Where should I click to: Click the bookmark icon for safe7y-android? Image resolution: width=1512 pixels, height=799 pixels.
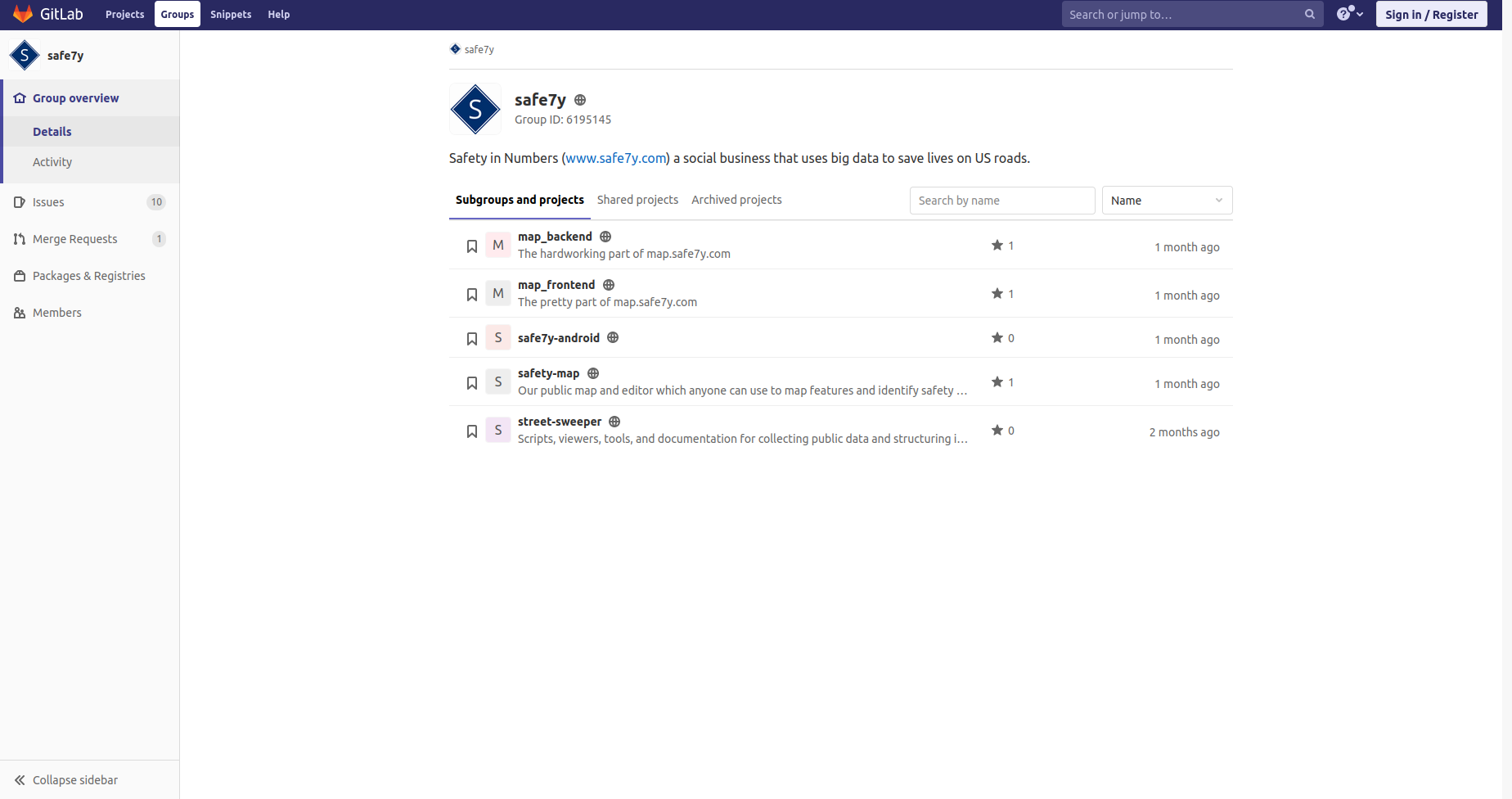pos(472,339)
